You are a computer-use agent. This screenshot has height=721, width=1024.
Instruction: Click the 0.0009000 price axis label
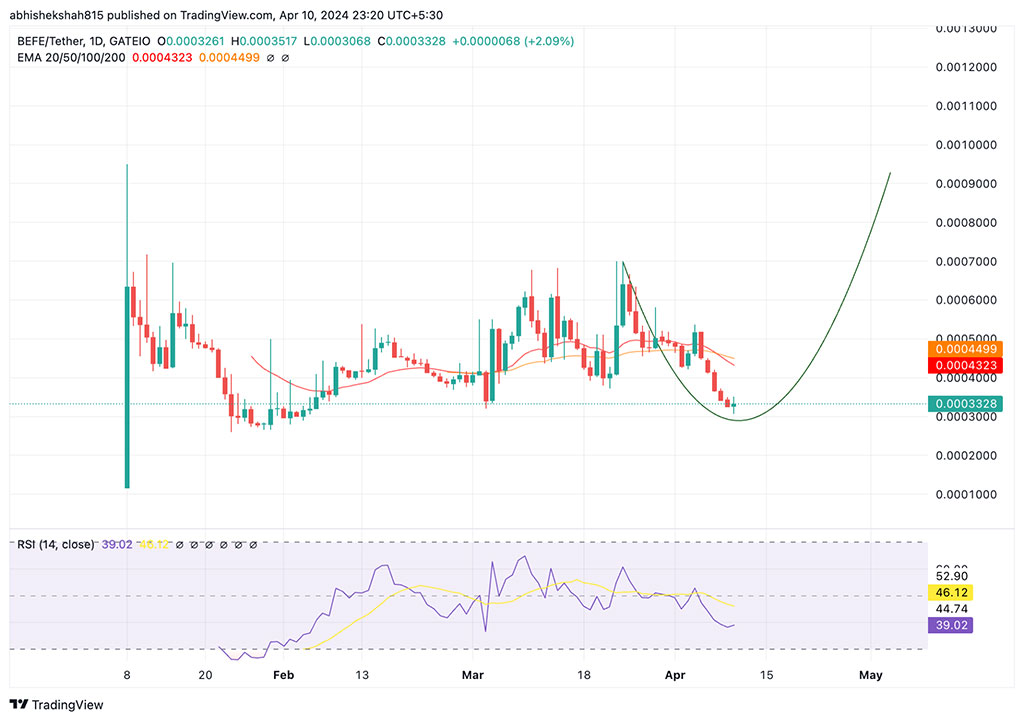click(x=967, y=184)
